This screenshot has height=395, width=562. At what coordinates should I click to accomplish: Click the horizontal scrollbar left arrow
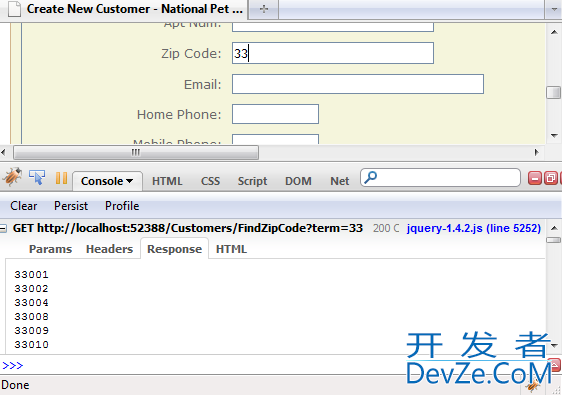(3, 152)
